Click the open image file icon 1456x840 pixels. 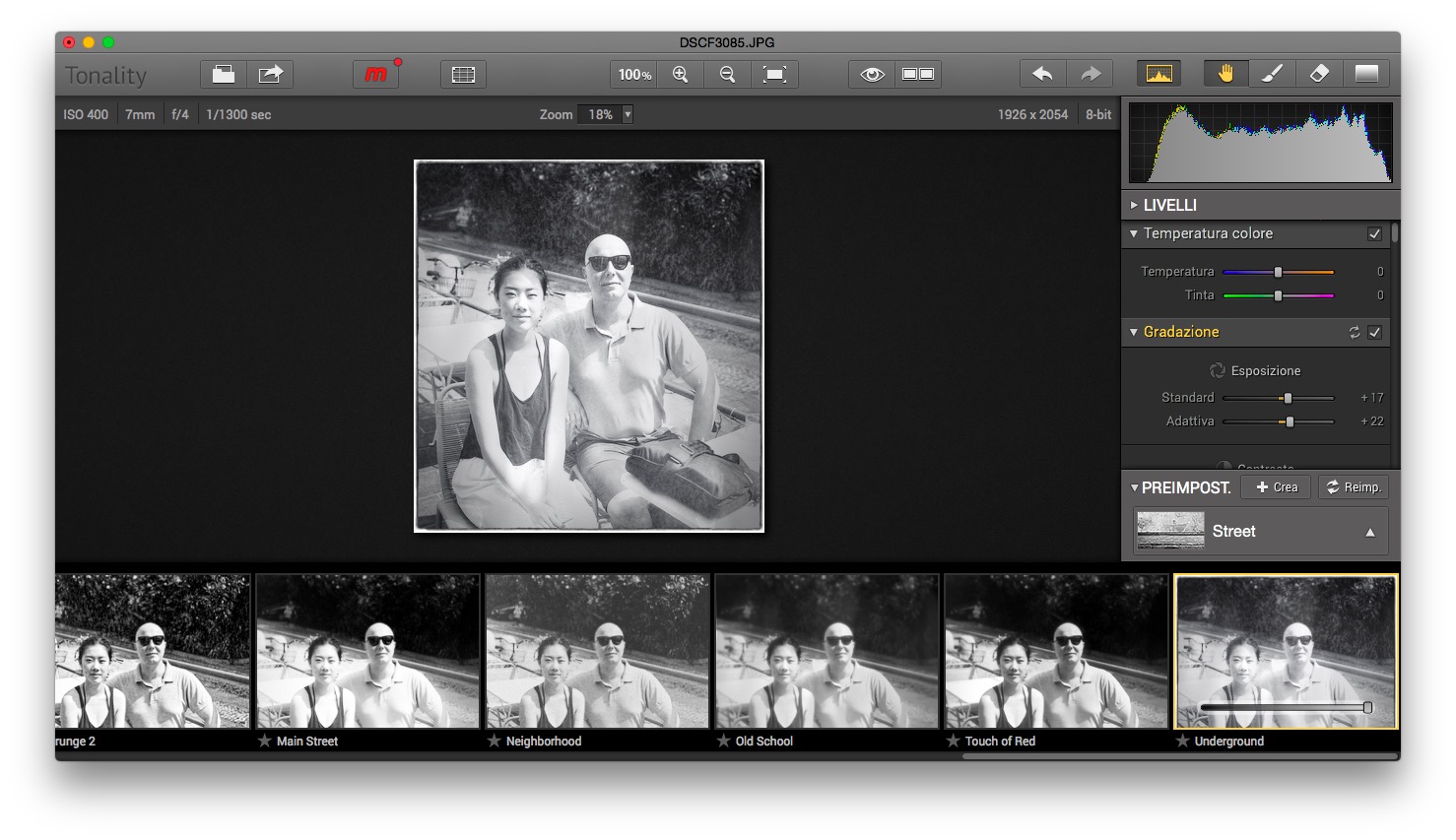pyautogui.click(x=224, y=75)
